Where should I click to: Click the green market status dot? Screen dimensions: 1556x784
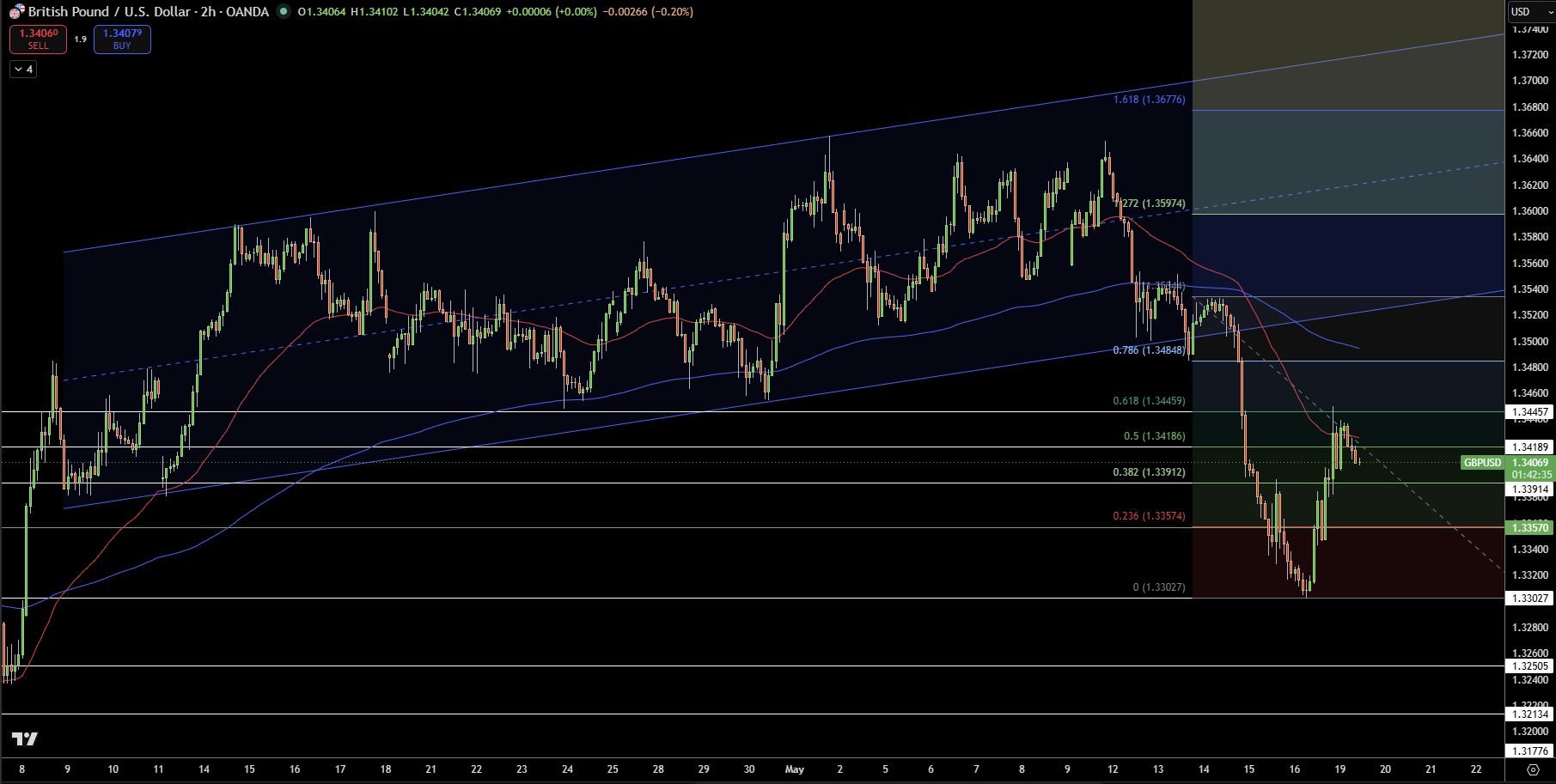[284, 12]
